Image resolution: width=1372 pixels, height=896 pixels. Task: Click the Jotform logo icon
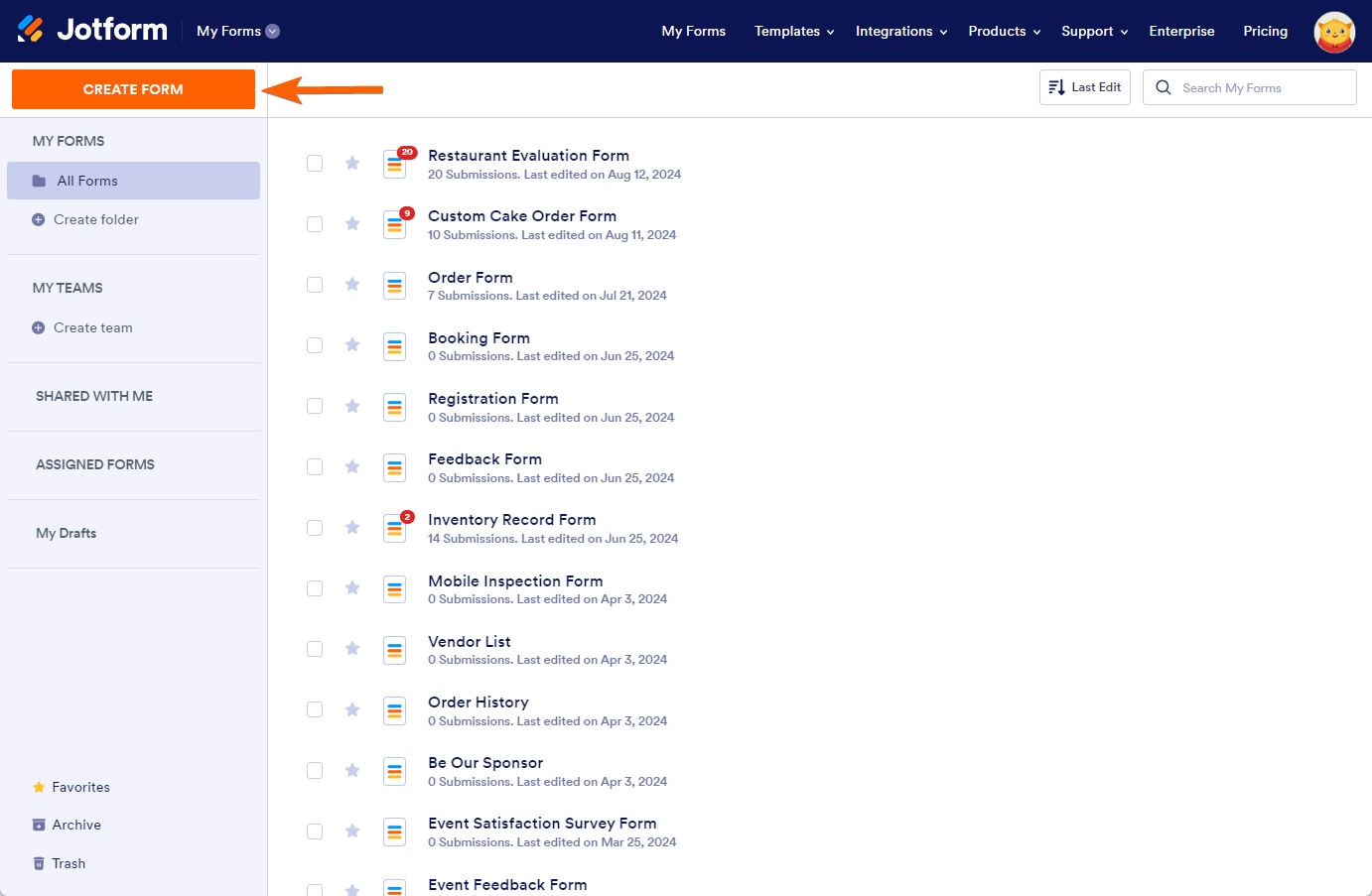click(x=31, y=30)
